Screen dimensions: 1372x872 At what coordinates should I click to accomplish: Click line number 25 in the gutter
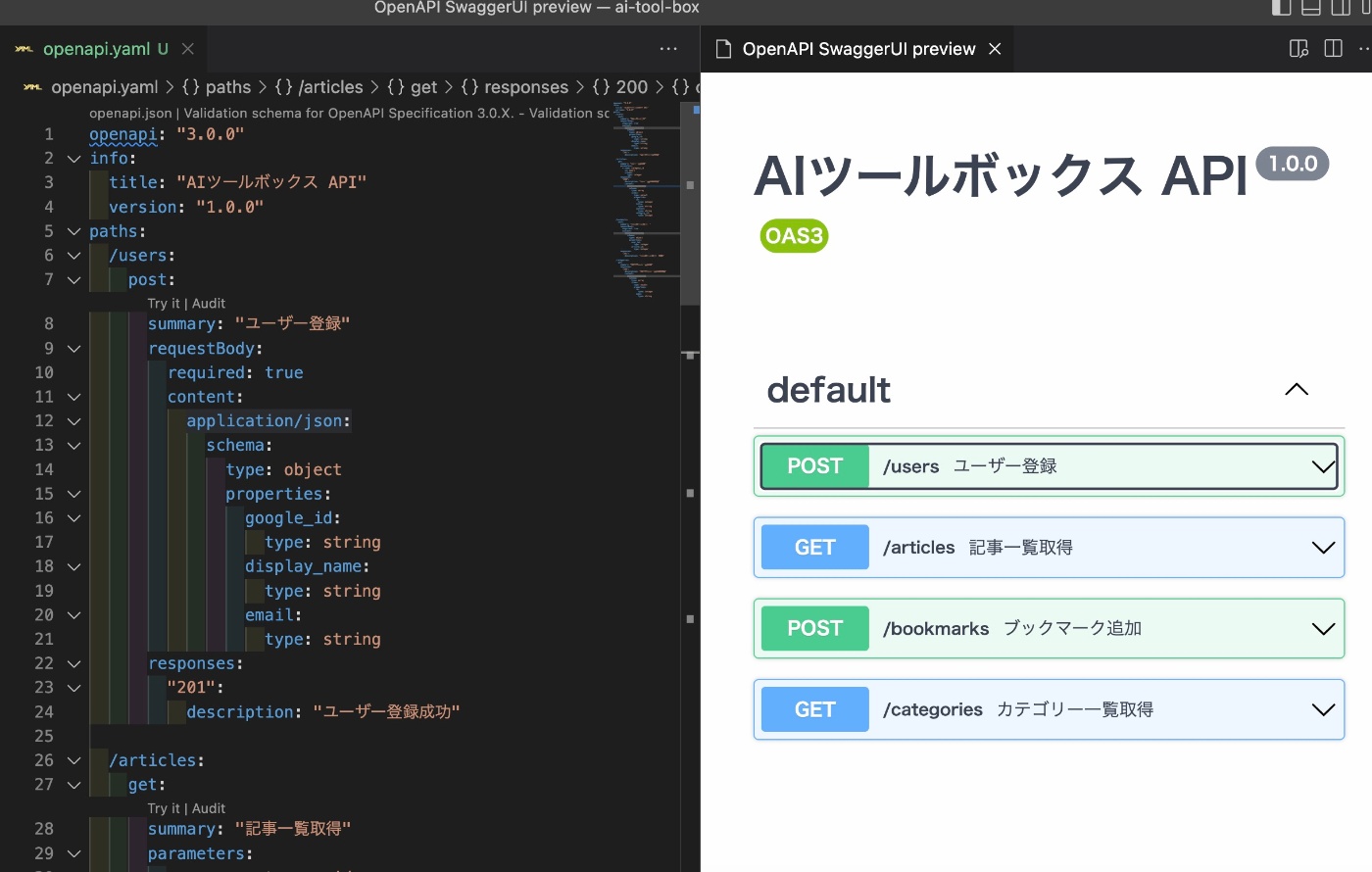(x=44, y=736)
